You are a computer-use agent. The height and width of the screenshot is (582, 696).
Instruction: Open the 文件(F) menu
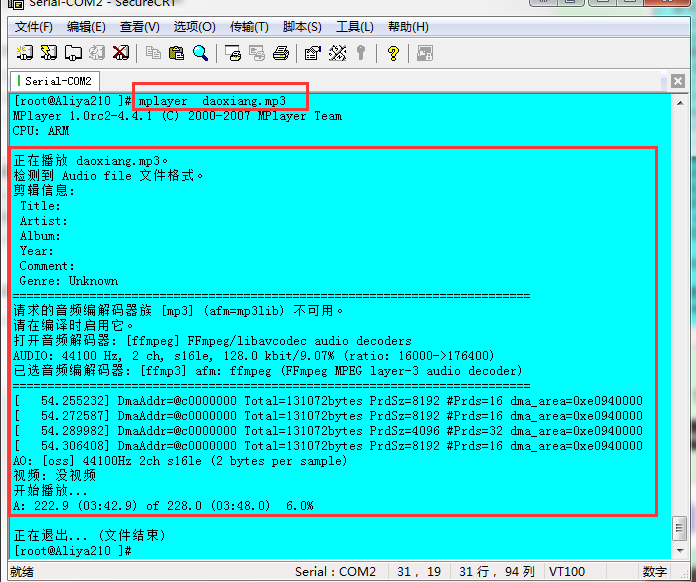[x=34, y=27]
